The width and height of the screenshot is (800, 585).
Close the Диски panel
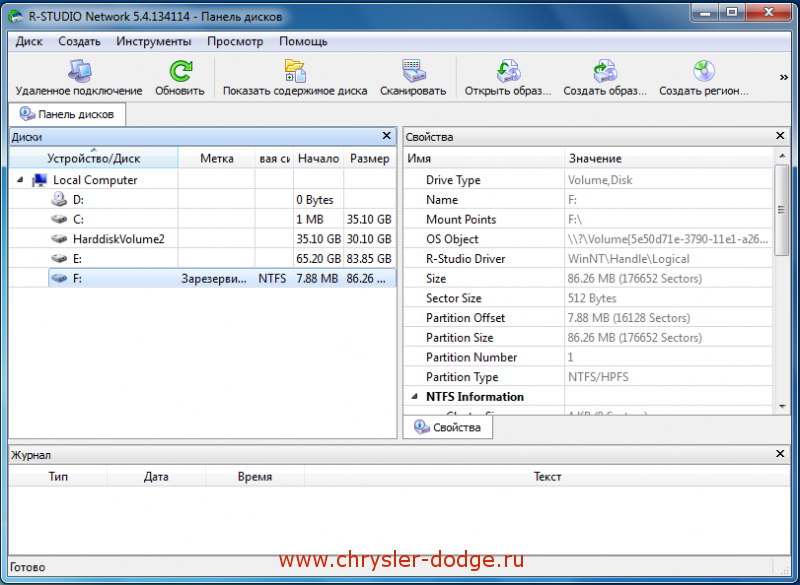387,136
